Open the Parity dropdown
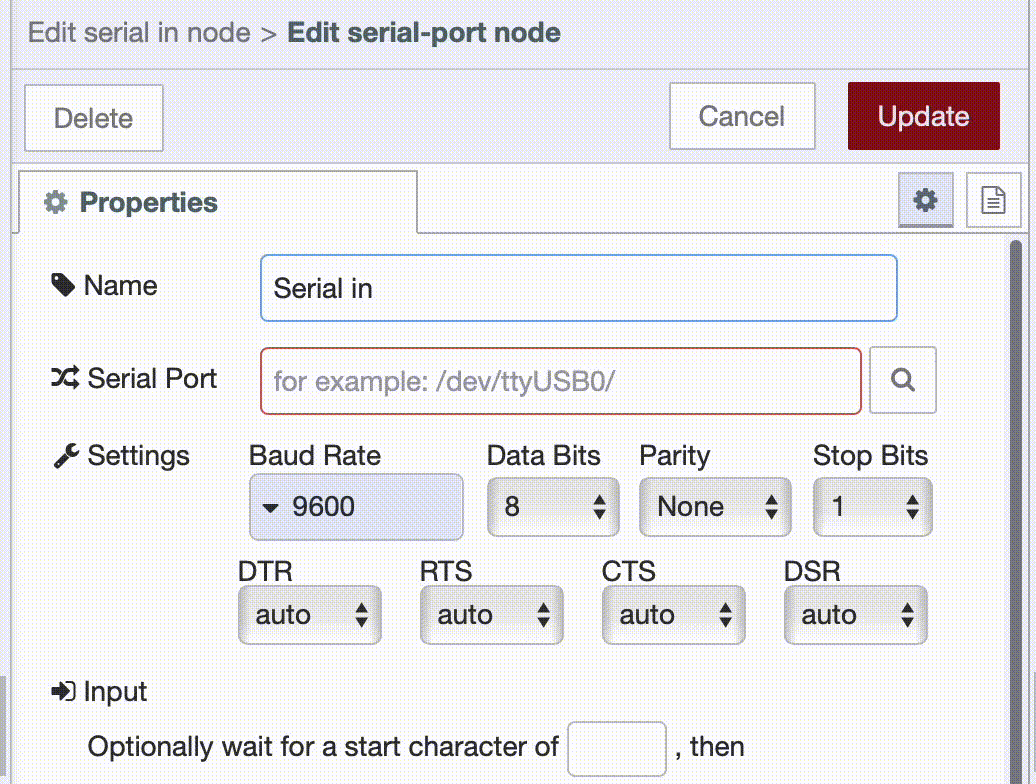Image resolution: width=1036 pixels, height=784 pixels. (714, 507)
